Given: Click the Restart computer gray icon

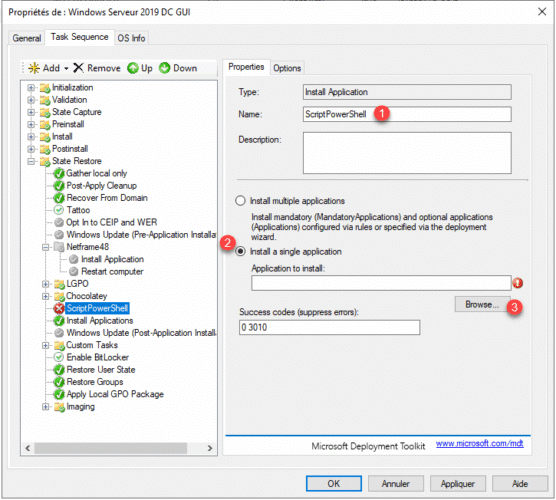Looking at the screenshot, I should point(73,272).
